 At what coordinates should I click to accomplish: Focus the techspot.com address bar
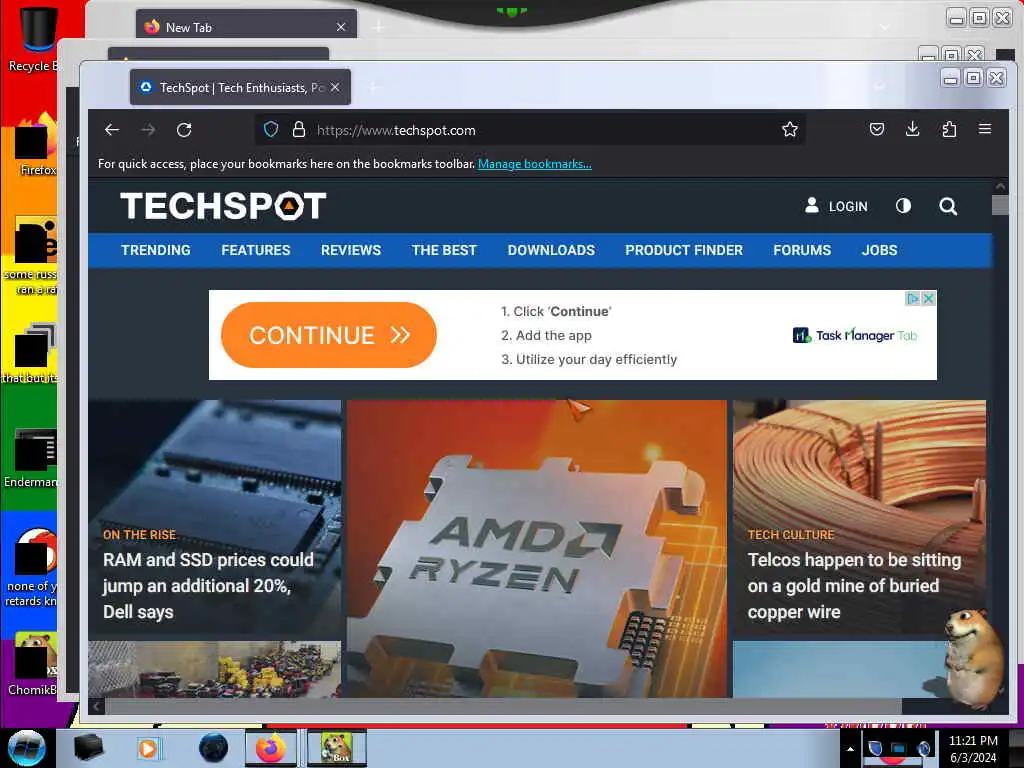pos(529,130)
